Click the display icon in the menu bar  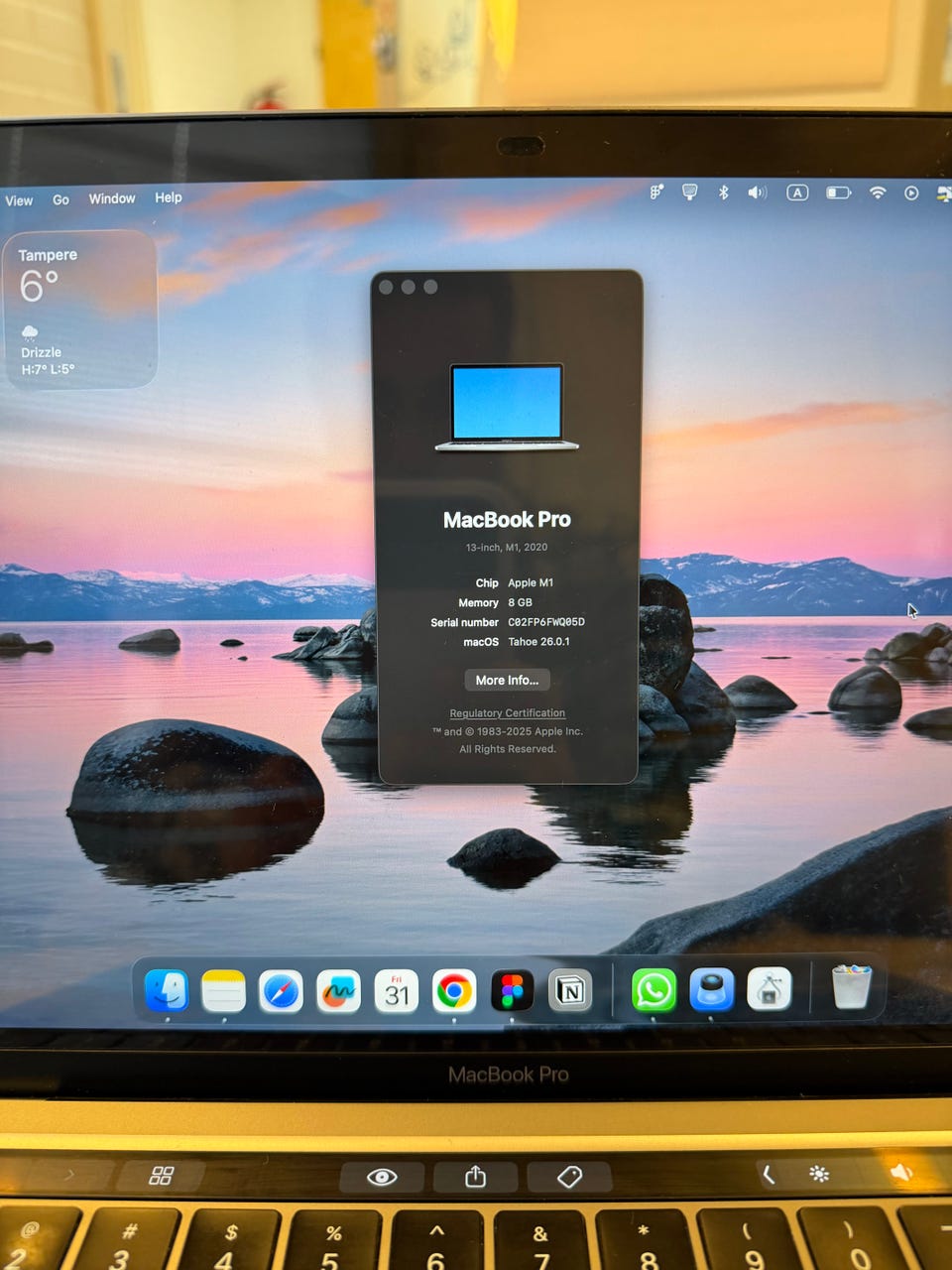click(690, 192)
